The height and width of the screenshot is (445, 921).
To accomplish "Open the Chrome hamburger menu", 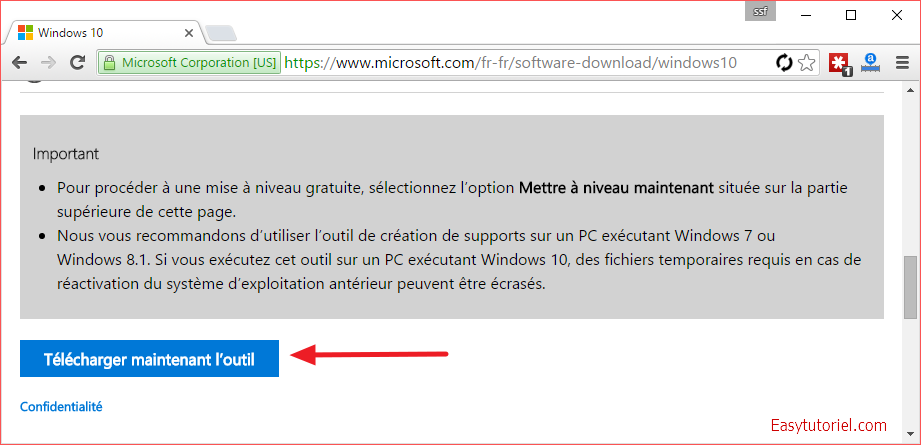I will (902, 63).
